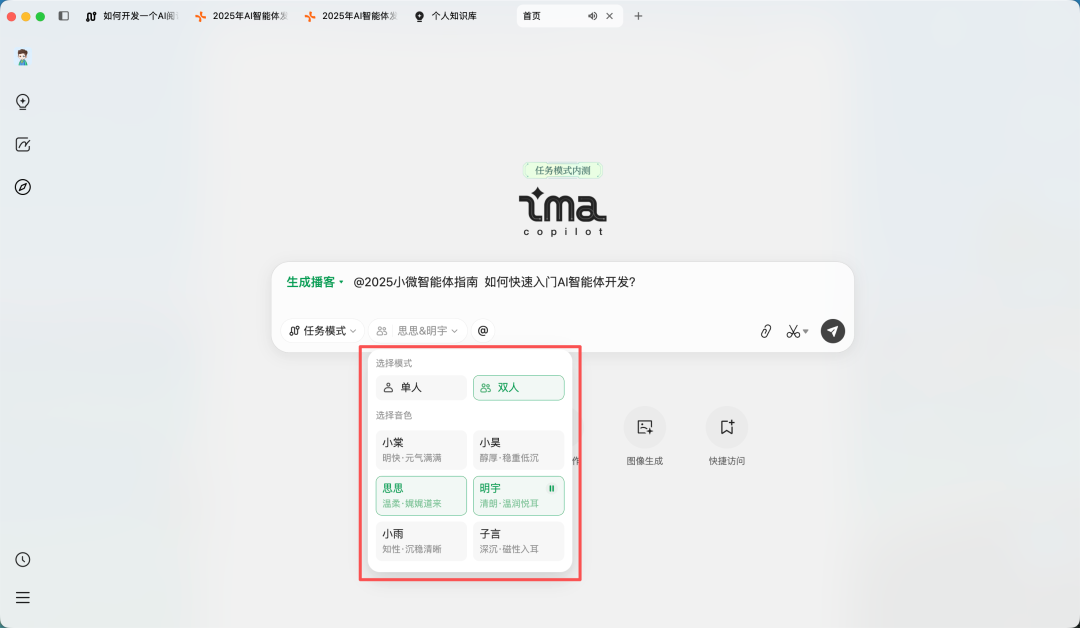Click the @ mention icon in the toolbar
The image size is (1080, 628).
click(x=482, y=329)
